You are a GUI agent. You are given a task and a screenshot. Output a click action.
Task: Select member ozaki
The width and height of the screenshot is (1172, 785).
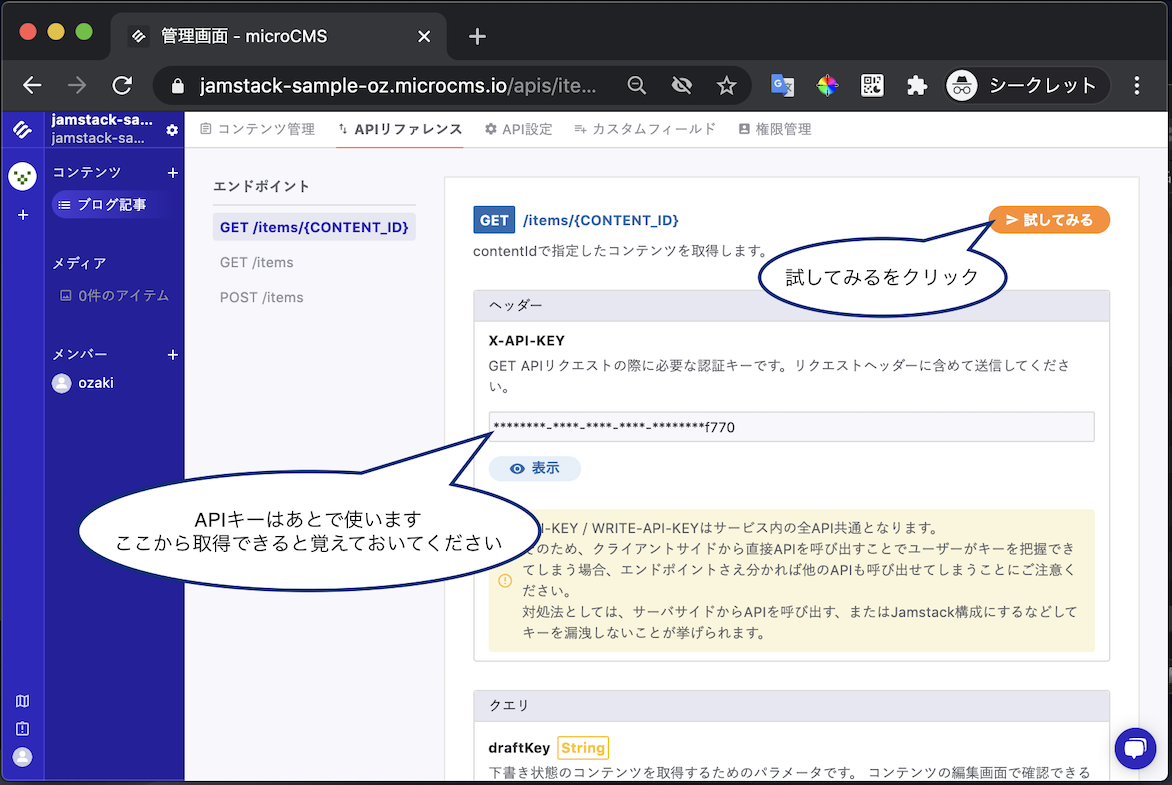[83, 383]
